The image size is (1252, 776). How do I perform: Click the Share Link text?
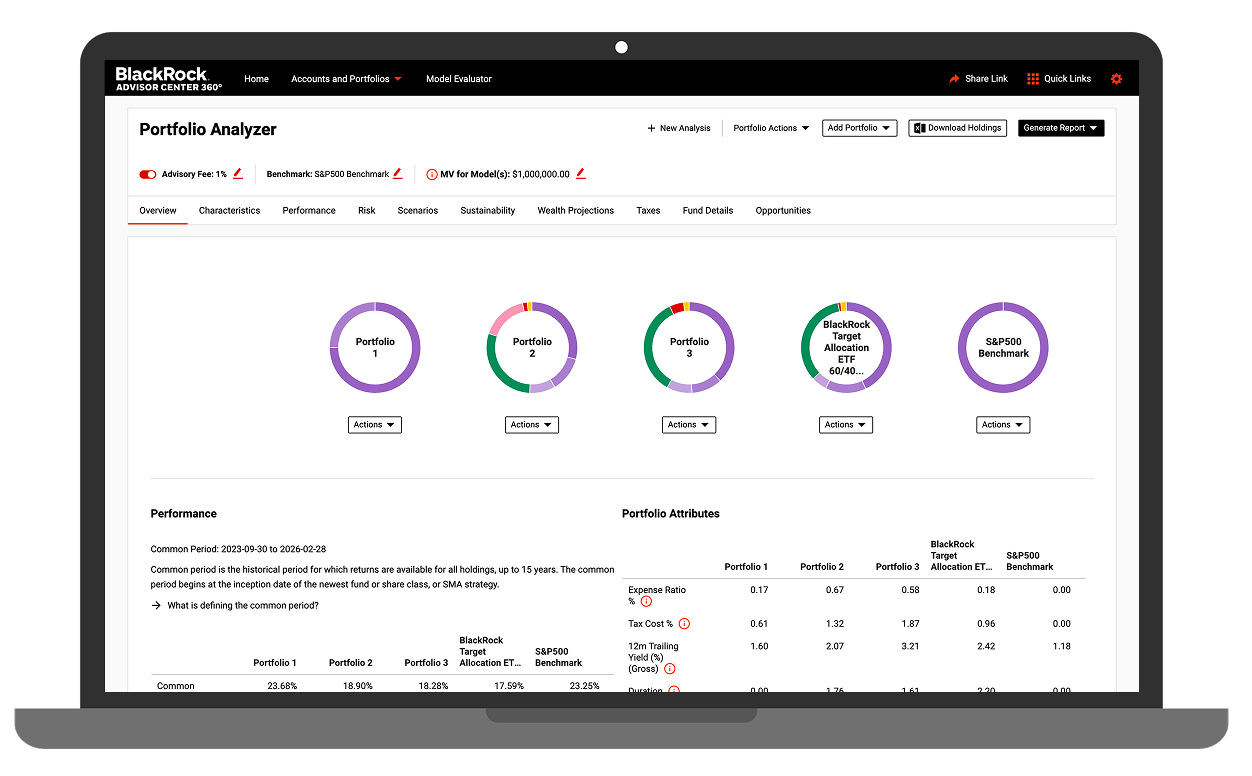(987, 79)
